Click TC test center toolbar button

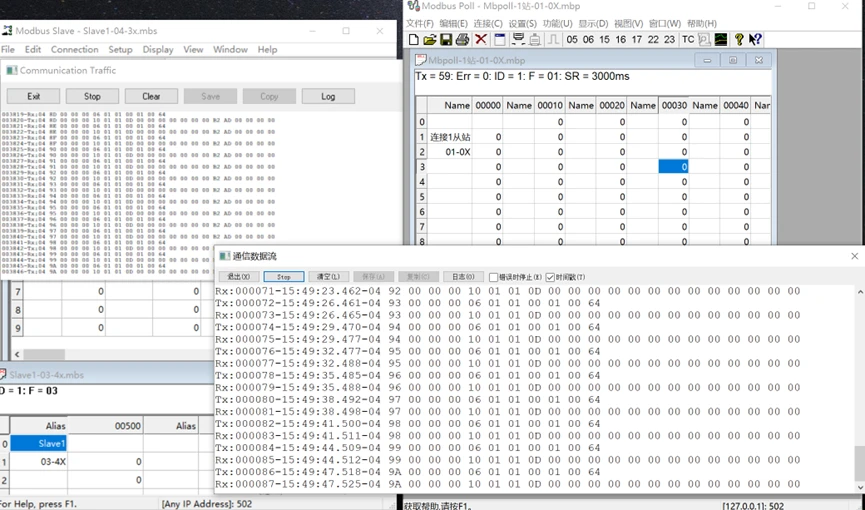pyautogui.click(x=688, y=39)
